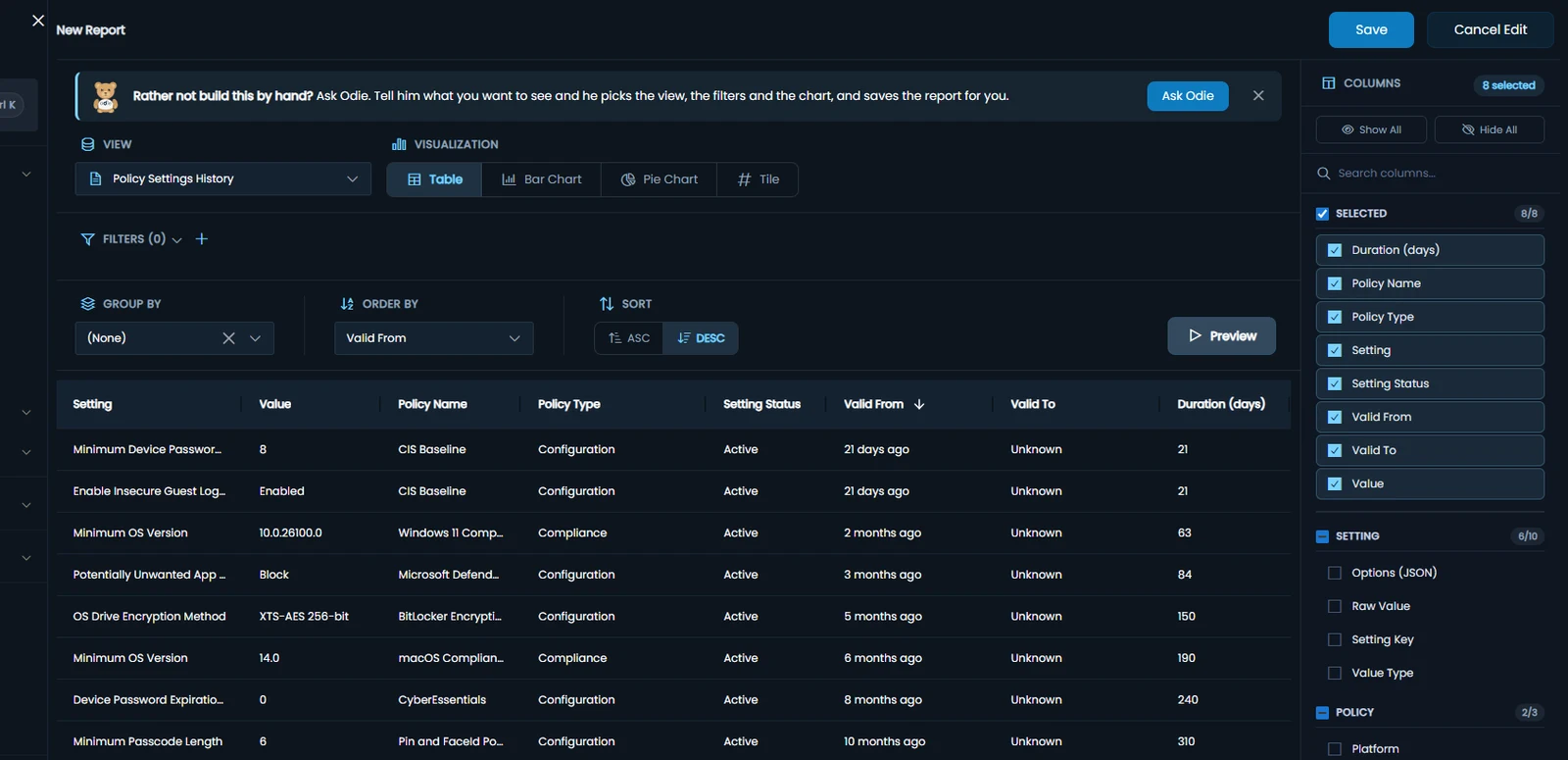Toggle the SETTING group checkbox

point(1323,536)
